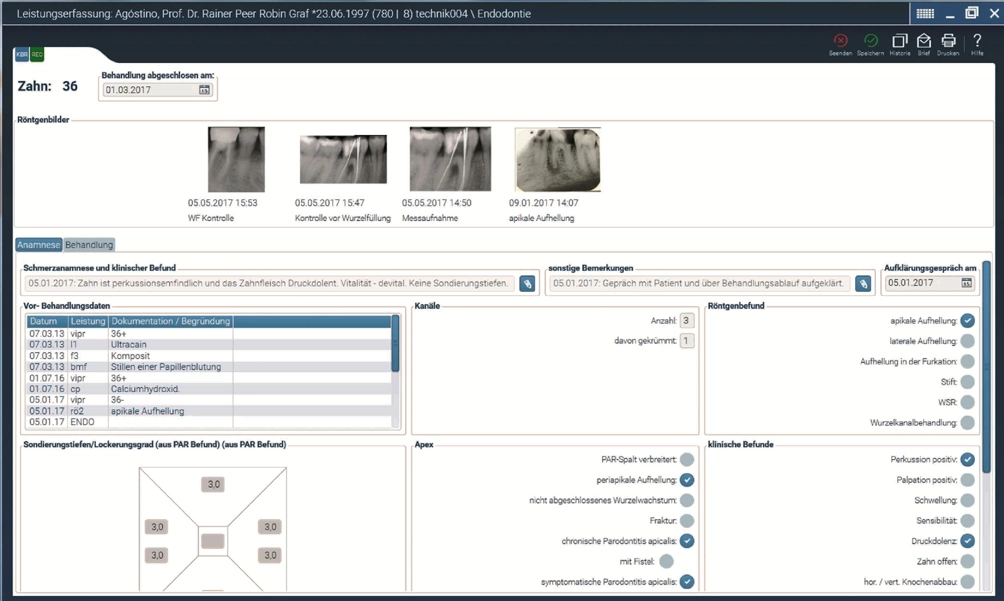Open Kontrolle vor Wurzelfüllung x-ray thumbnail
1004x601 pixels.
pos(343,159)
